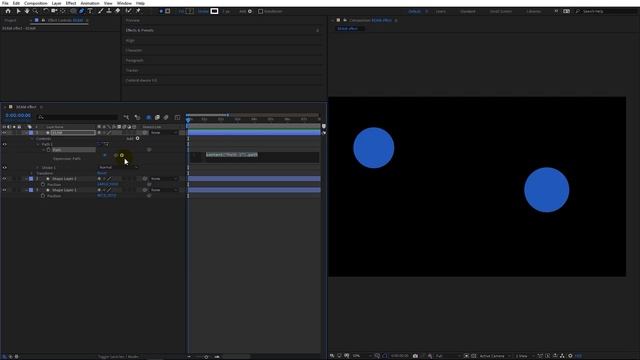
Task: Expand the Preview panel
Action: point(133,20)
